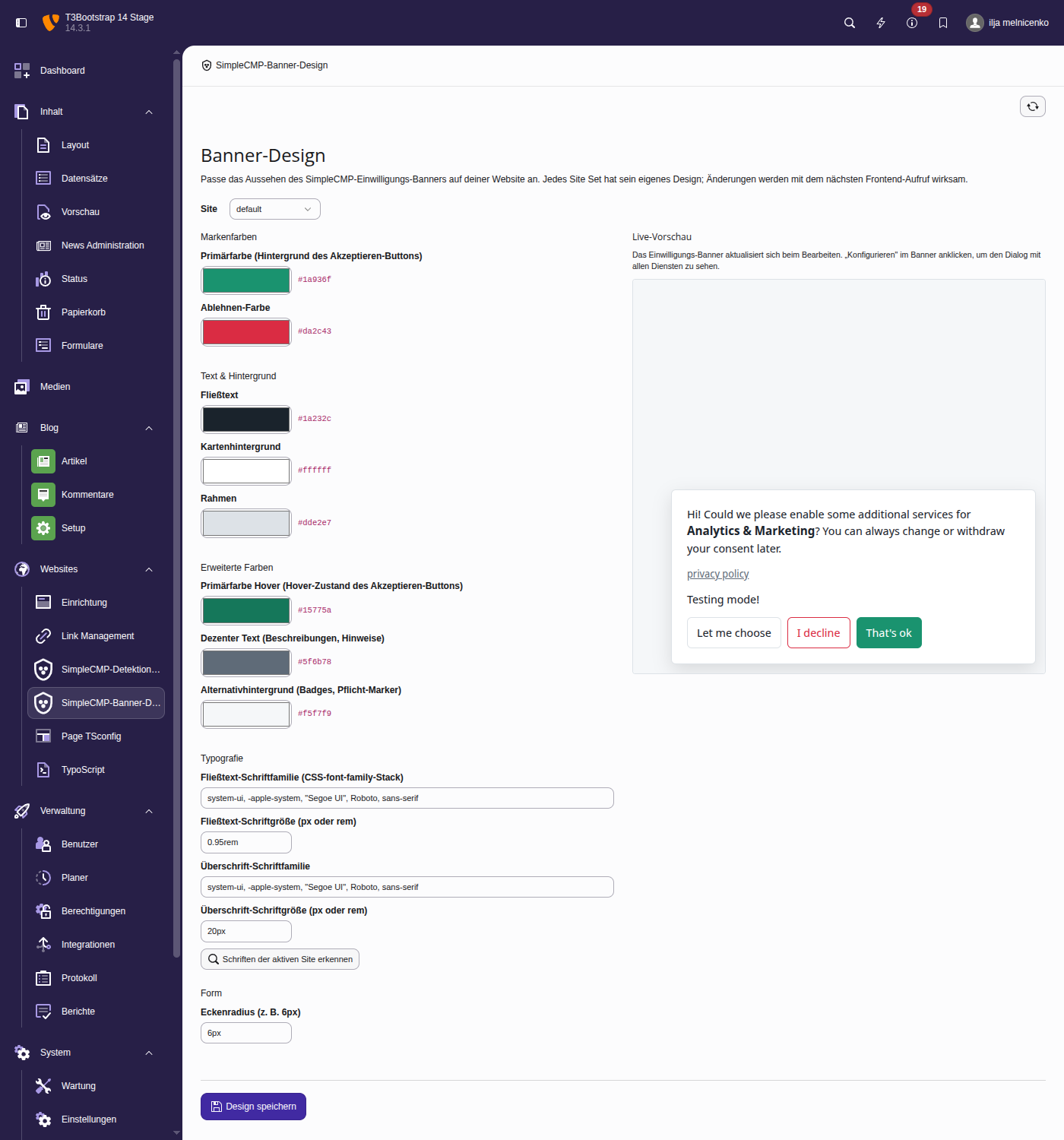Open the Kommentare green icon
The image size is (1064, 1140).
[43, 495]
